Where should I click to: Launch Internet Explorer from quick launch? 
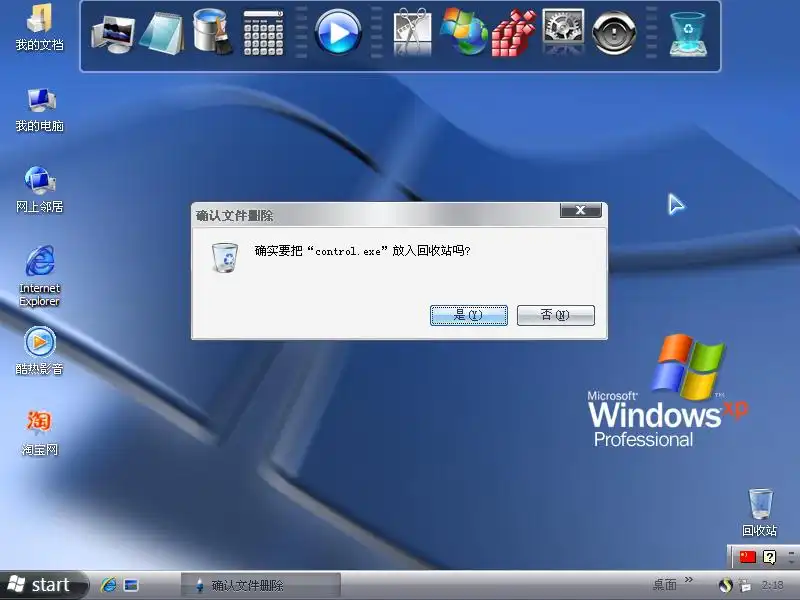coord(108,585)
